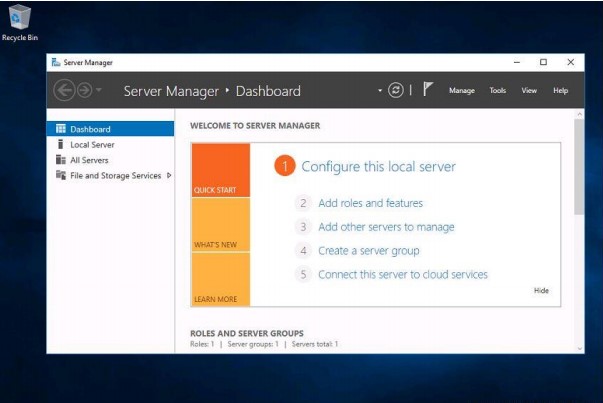
Task: Click the 'Servers total: 1' text
Action: 315,344
